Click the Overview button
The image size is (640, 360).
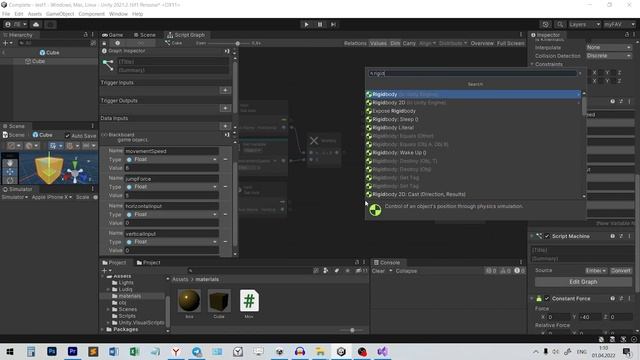click(x=482, y=43)
